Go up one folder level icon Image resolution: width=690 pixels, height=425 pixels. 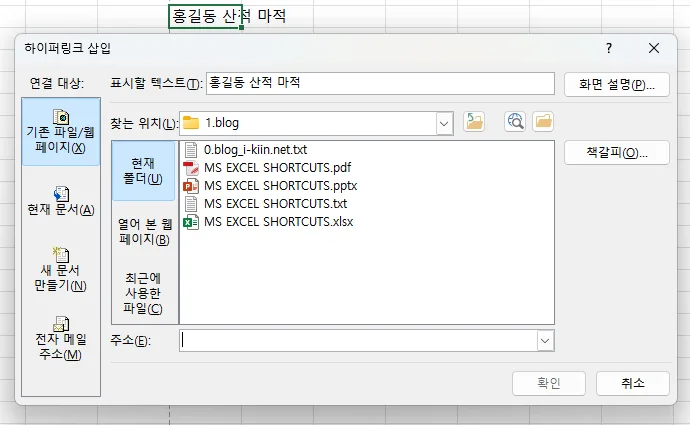(x=474, y=122)
